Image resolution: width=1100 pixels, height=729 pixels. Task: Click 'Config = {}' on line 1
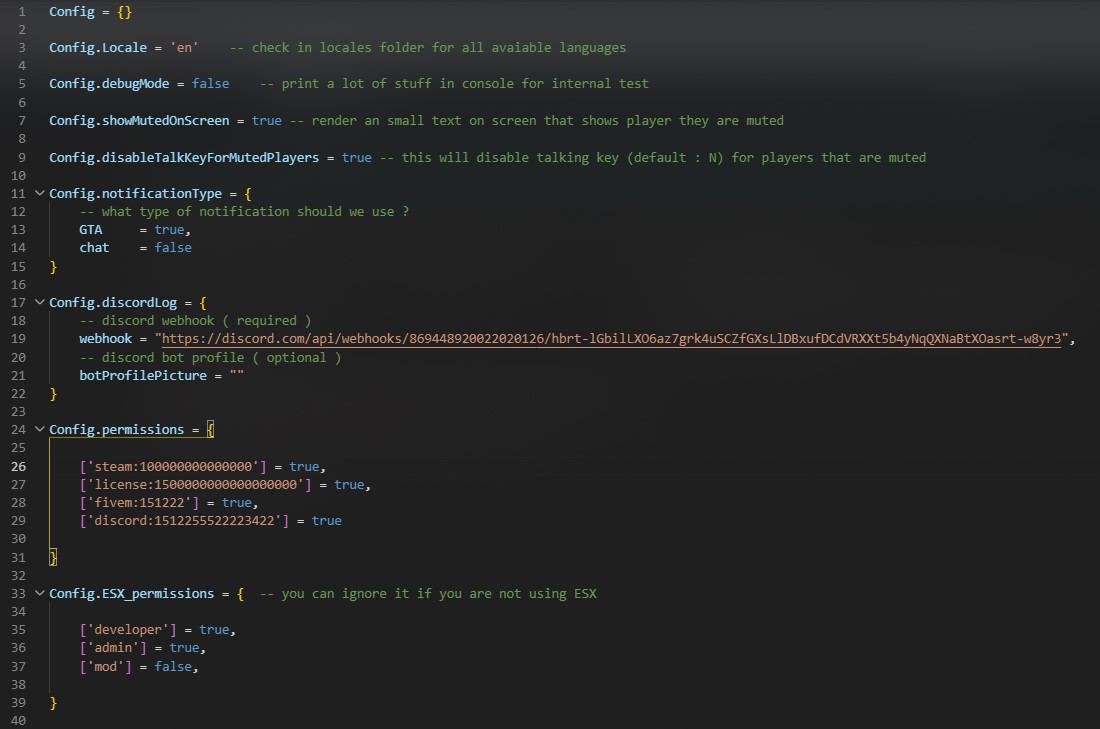click(x=90, y=12)
